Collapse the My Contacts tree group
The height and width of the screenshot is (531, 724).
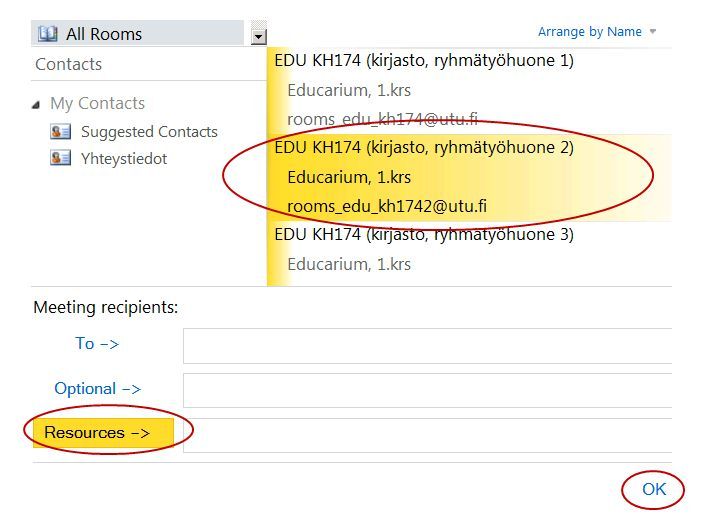point(37,104)
